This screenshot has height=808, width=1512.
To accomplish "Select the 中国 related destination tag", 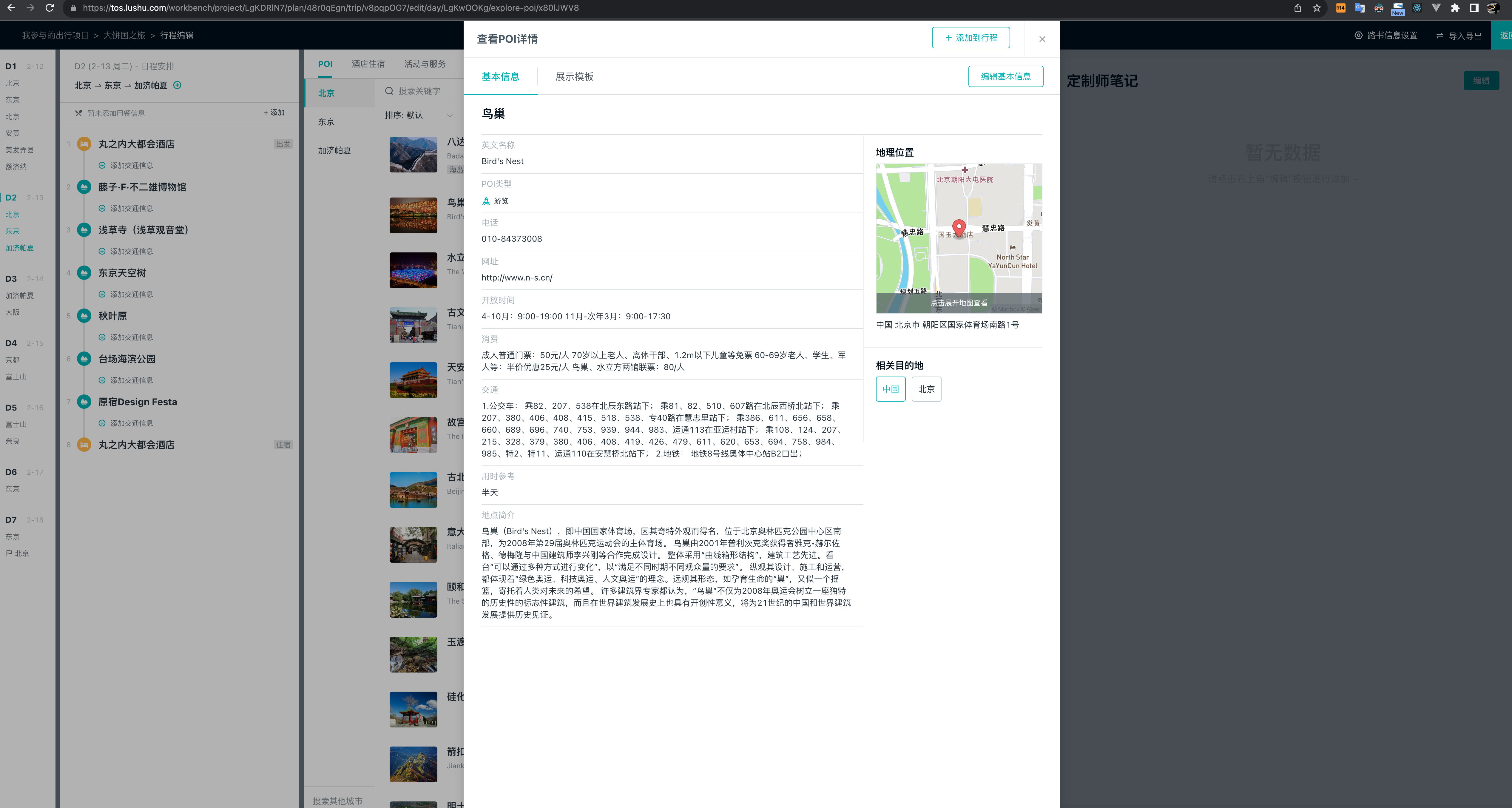I will [891, 389].
